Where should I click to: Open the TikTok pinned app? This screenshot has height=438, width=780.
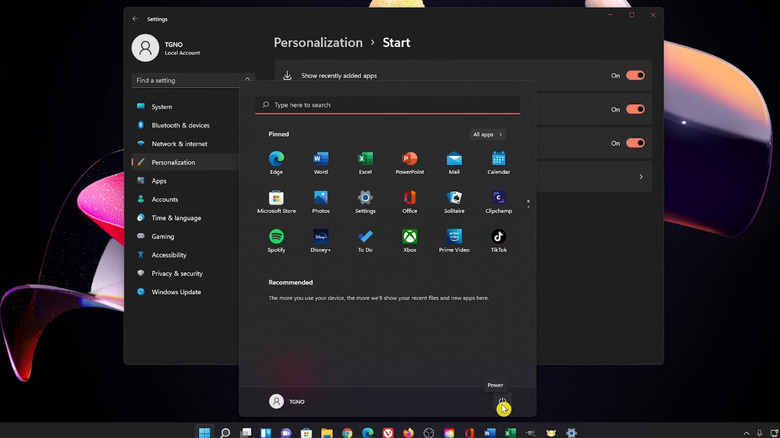(498, 238)
